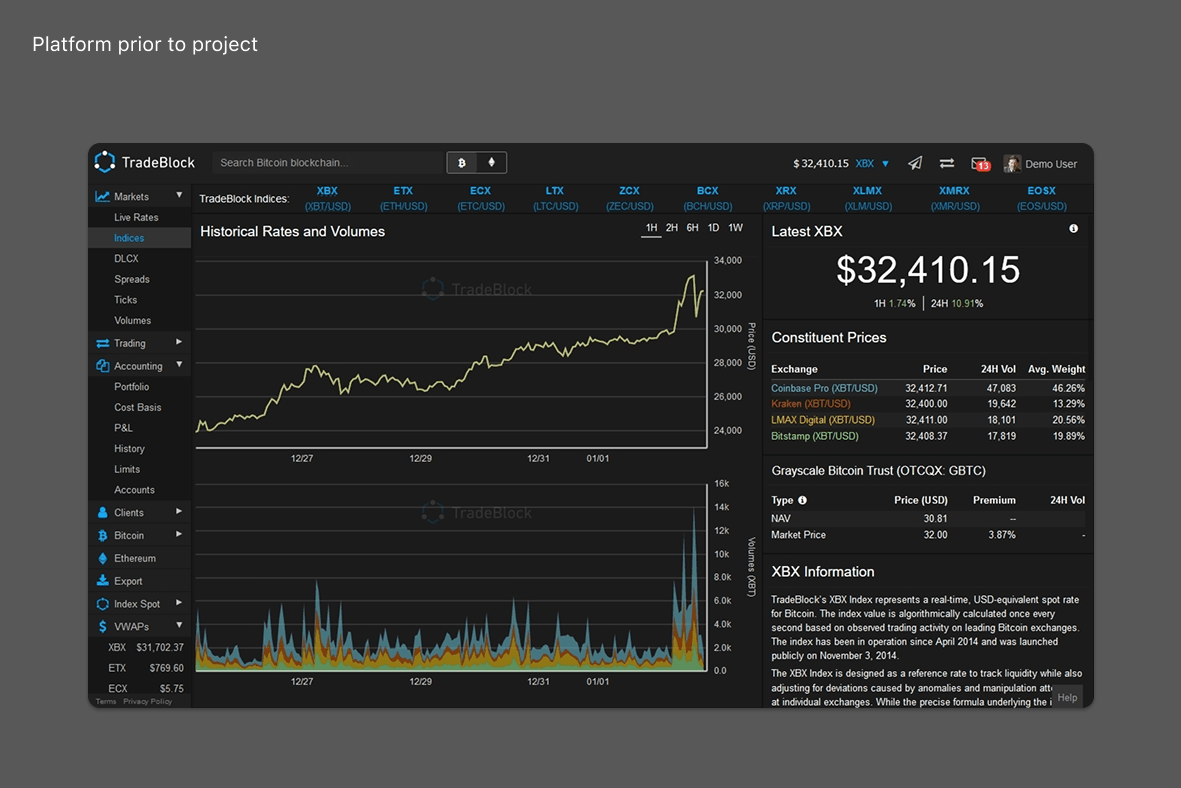Switch search to Bitcoin blockchain icon
Image resolution: width=1181 pixels, height=788 pixels.
(462, 163)
